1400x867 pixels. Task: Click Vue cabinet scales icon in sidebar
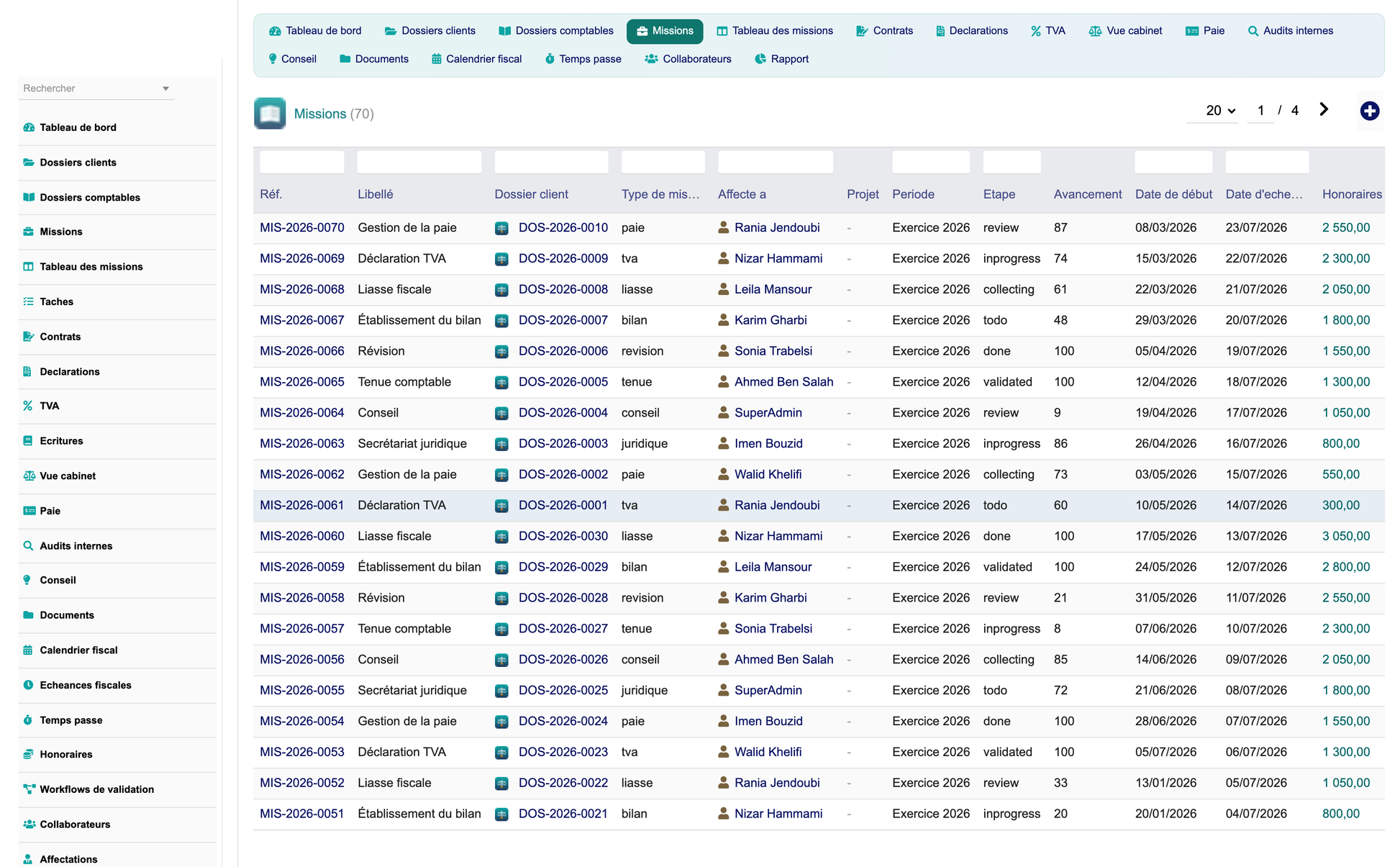[29, 476]
